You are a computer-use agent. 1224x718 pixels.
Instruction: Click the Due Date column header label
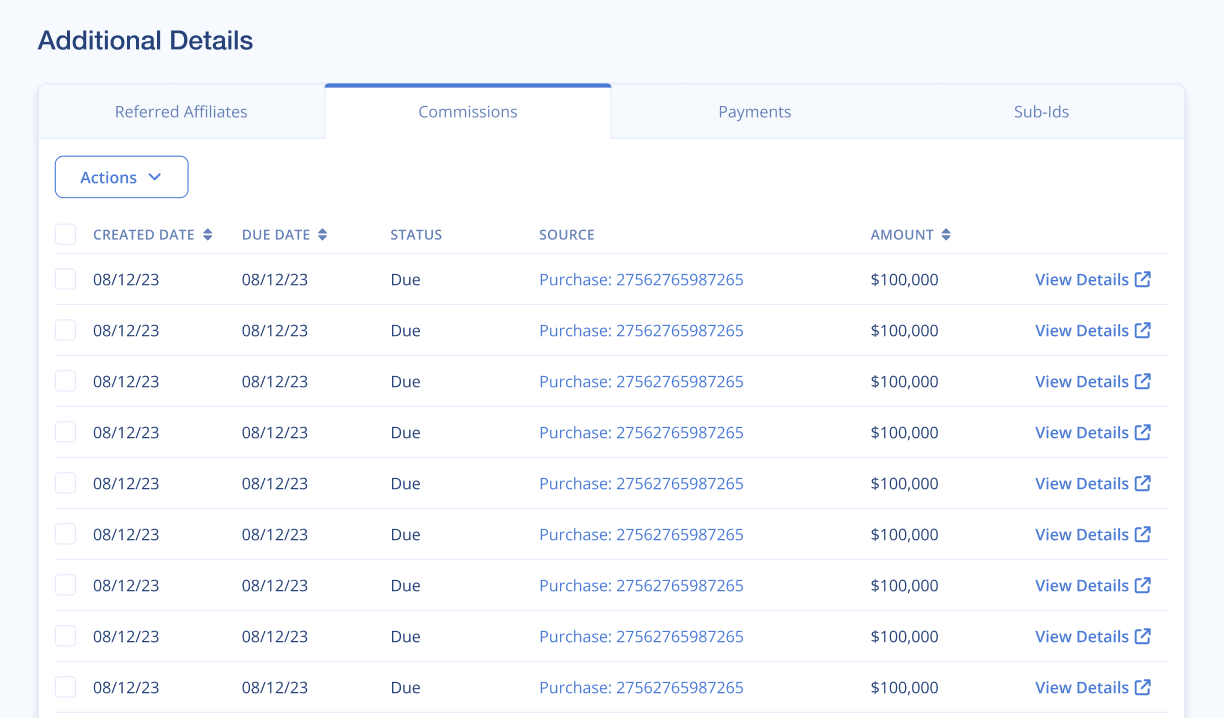(276, 235)
